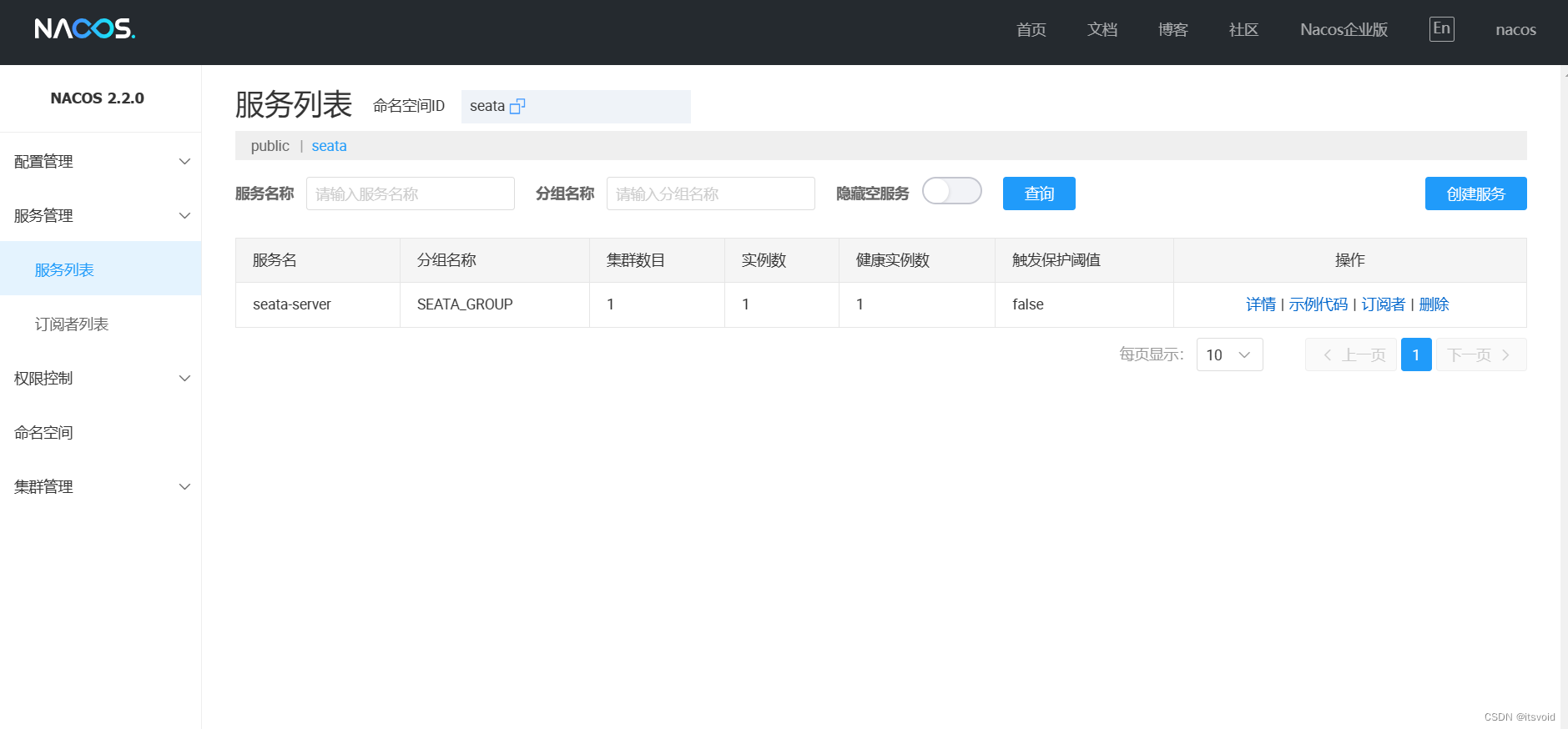Open the 服务列表 sidebar item

100,269
